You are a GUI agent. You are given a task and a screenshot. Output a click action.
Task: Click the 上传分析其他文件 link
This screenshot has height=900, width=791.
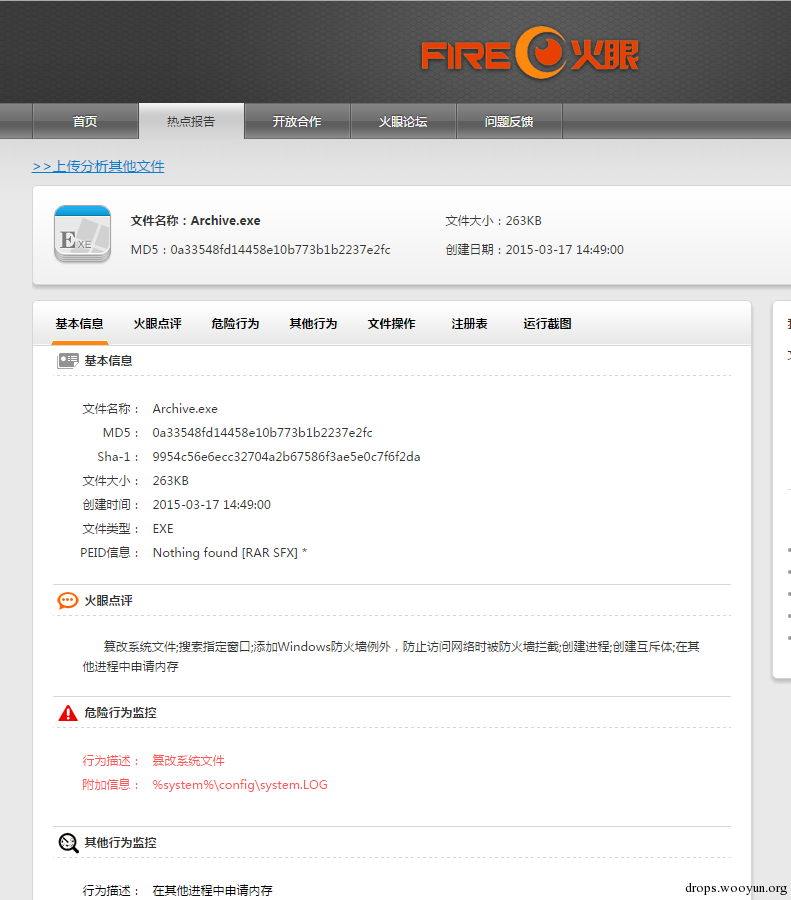pyautogui.click(x=98, y=166)
